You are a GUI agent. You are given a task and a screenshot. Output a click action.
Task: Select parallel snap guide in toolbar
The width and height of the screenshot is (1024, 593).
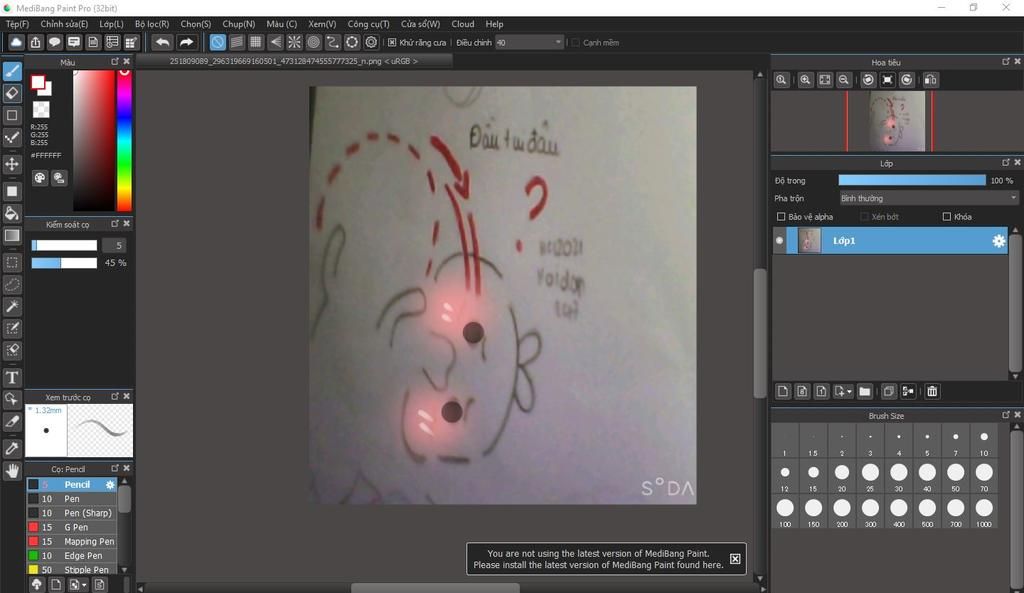[x=236, y=42]
